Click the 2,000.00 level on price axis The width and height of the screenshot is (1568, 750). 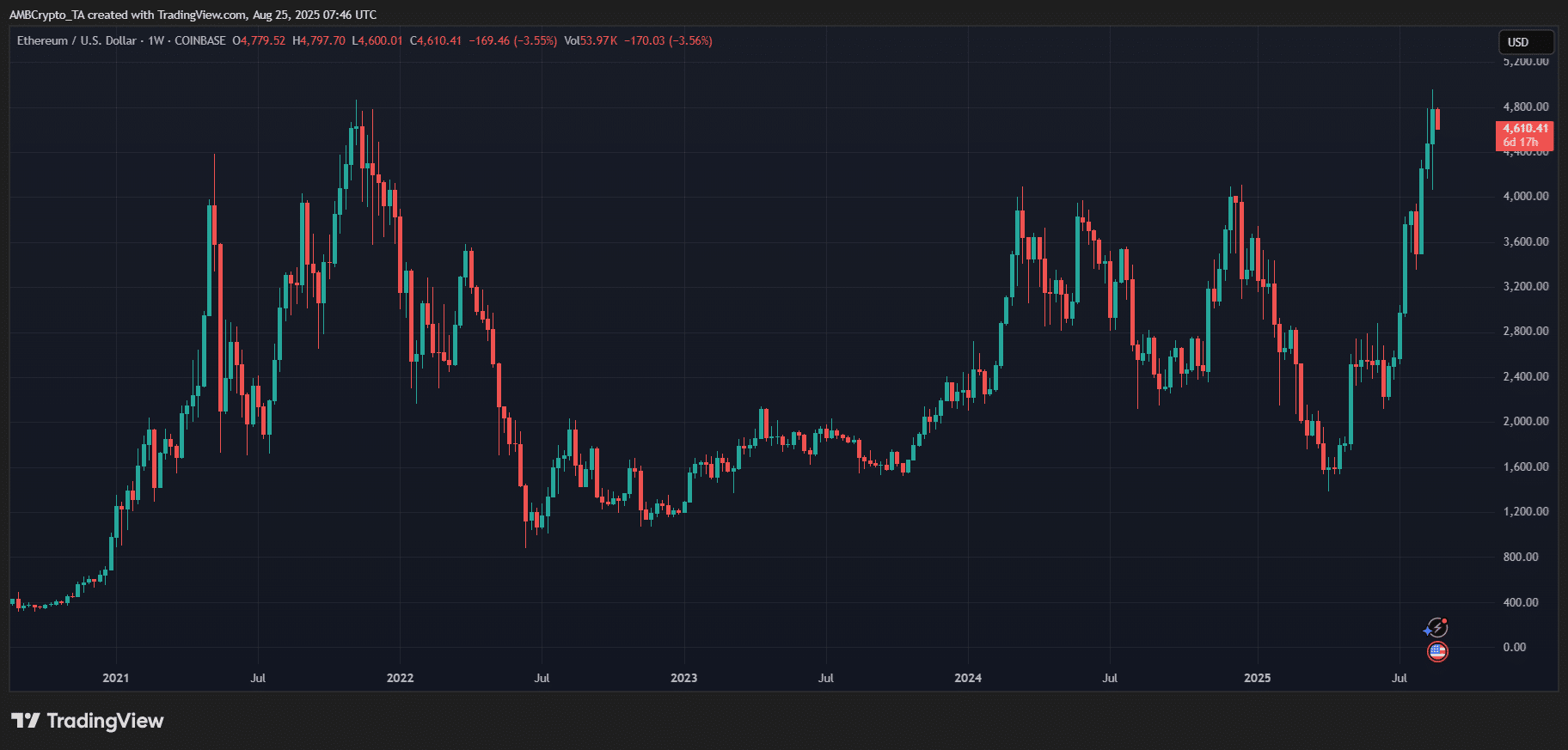click(1525, 421)
